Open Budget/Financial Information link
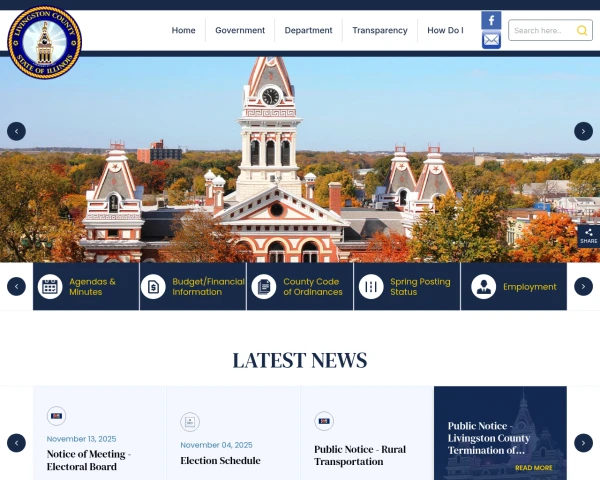This screenshot has height=480, width=600. pyautogui.click(x=208, y=287)
